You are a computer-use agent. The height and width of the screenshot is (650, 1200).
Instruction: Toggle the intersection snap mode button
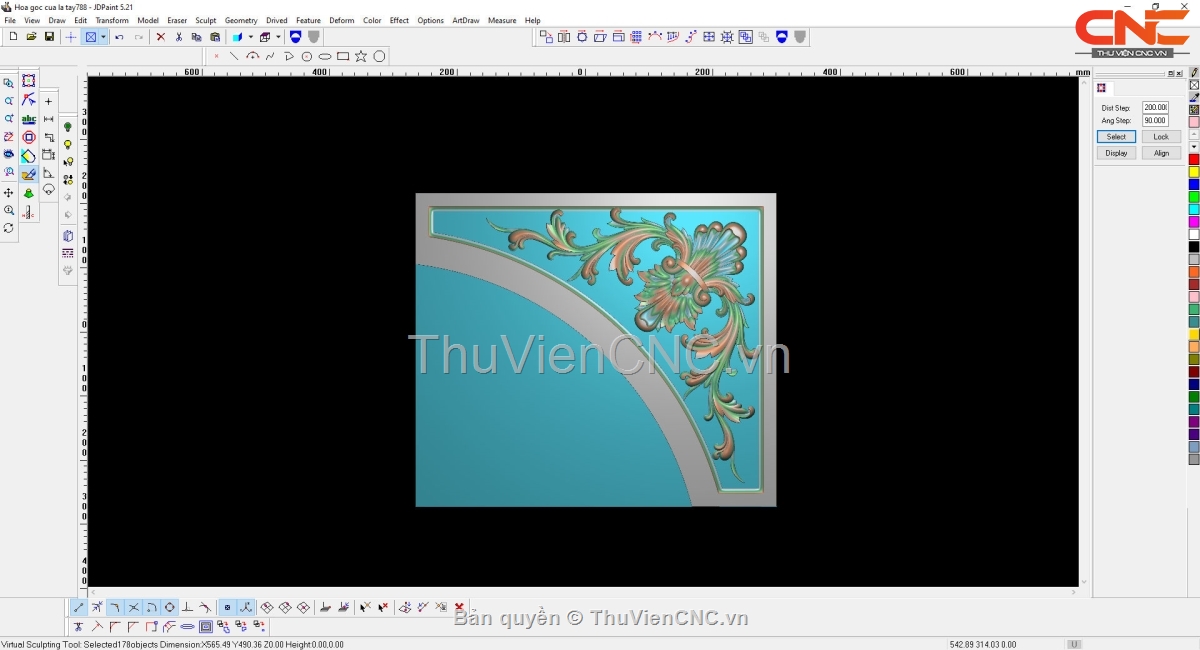[x=133, y=607]
